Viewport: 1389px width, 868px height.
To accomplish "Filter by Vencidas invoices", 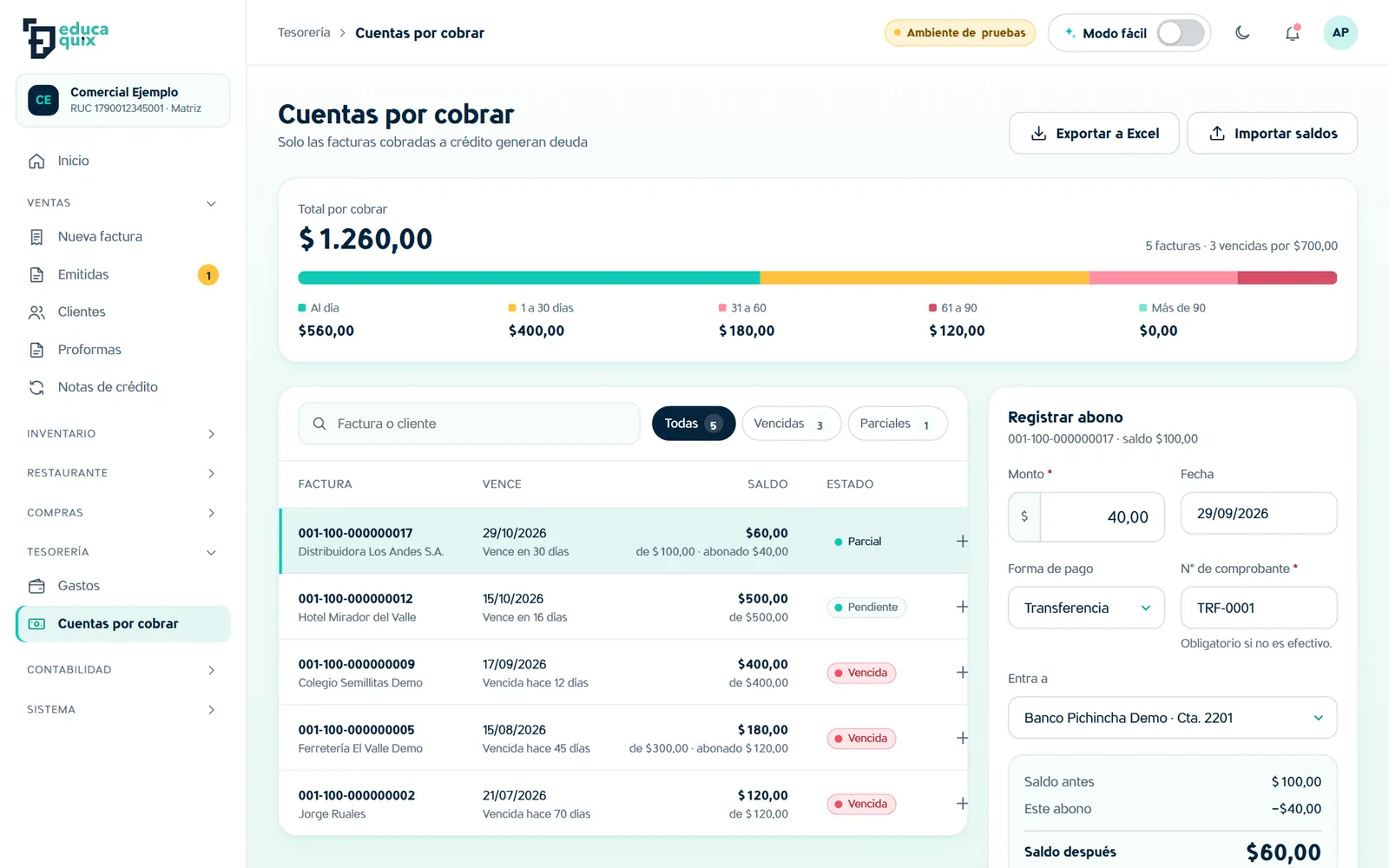I will point(791,424).
